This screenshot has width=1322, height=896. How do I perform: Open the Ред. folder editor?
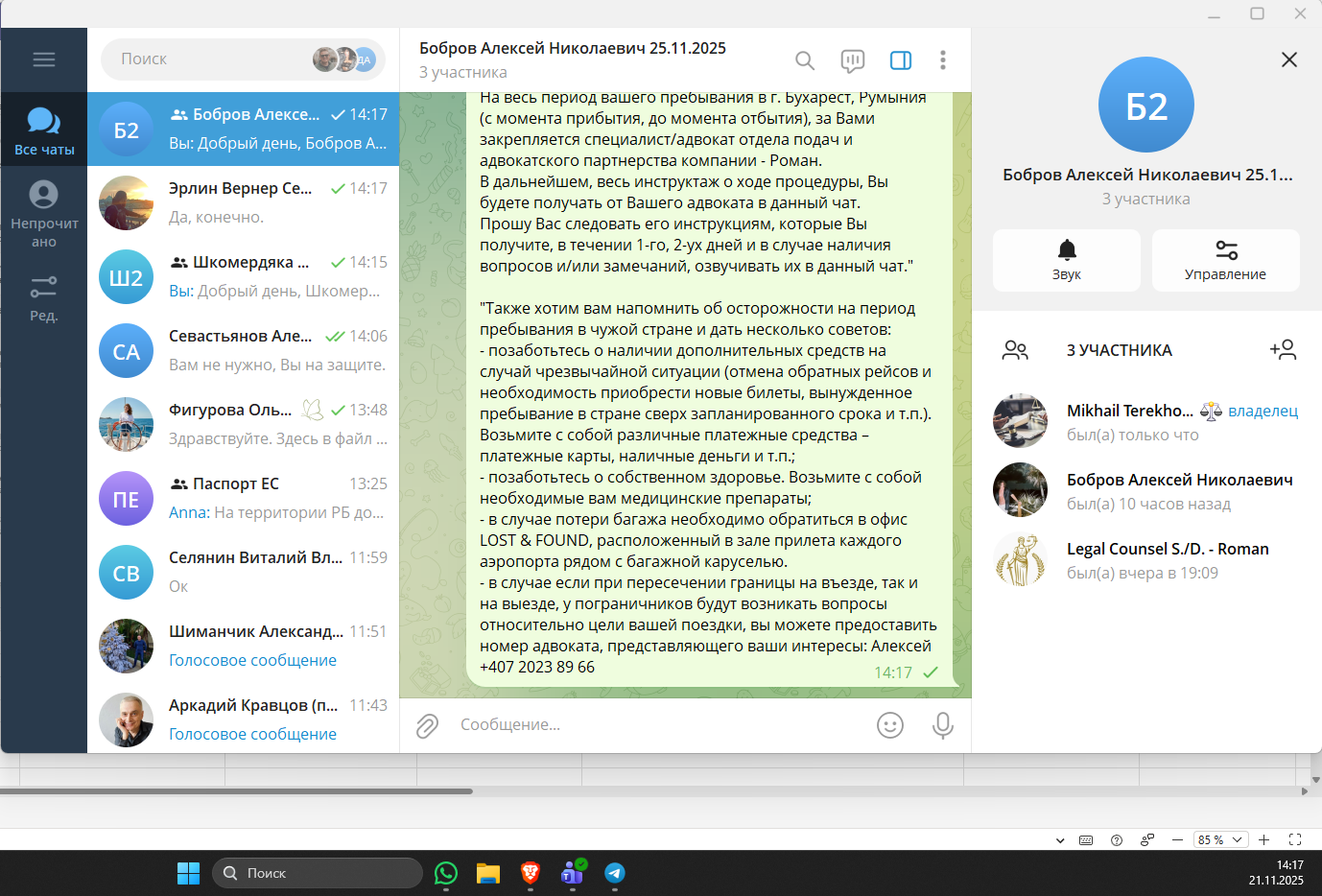pyautogui.click(x=44, y=298)
